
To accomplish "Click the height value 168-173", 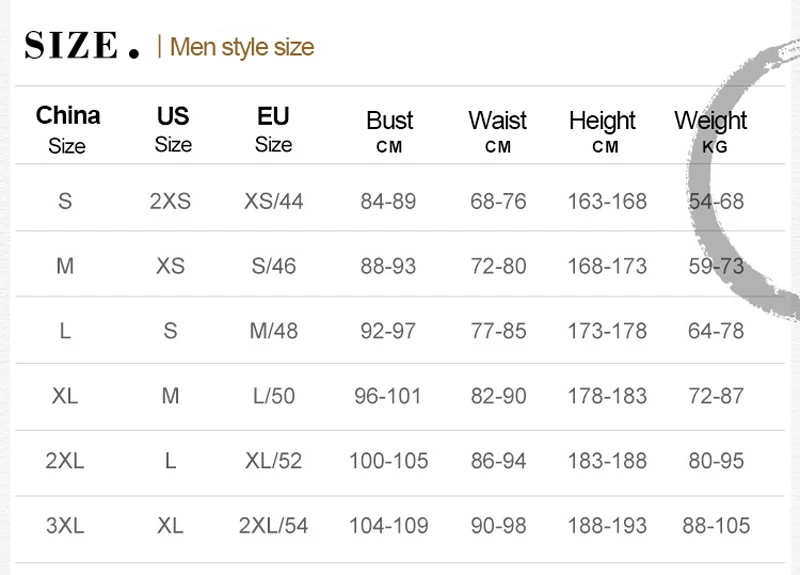I will [x=607, y=266].
